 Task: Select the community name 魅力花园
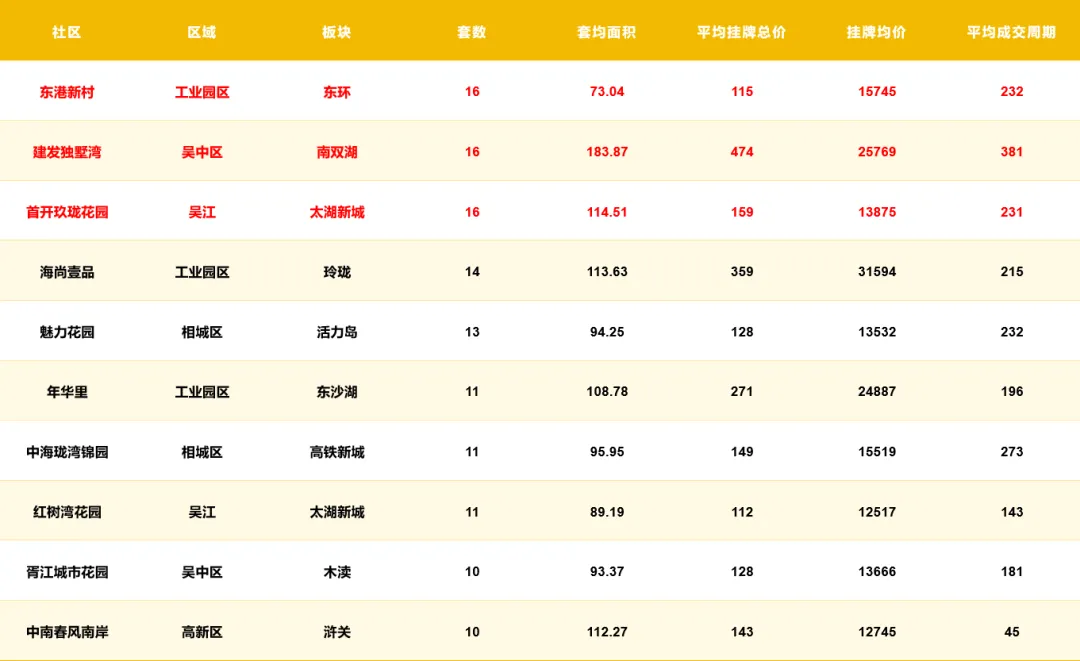coord(67,332)
